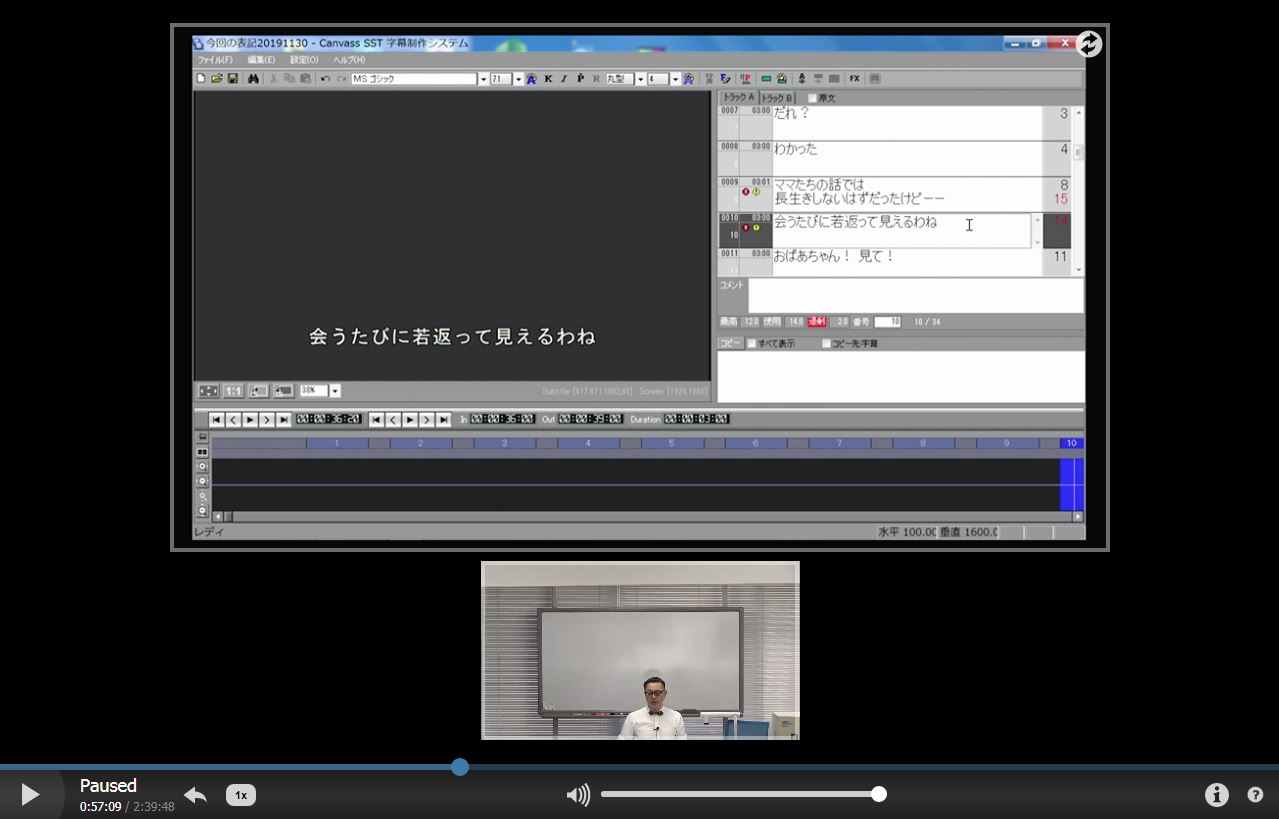Toggle the 原文 checkbox

[812, 98]
